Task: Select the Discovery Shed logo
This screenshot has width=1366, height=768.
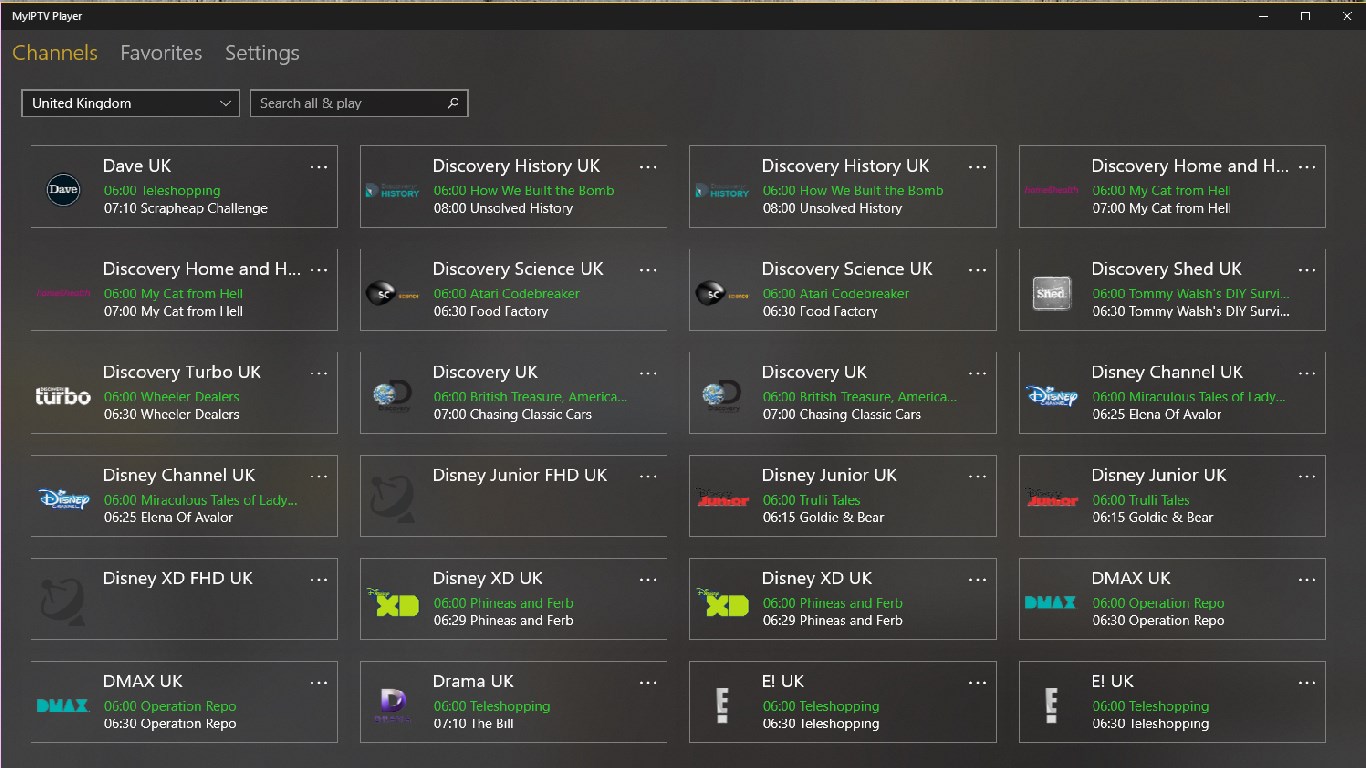Action: tap(1050, 291)
